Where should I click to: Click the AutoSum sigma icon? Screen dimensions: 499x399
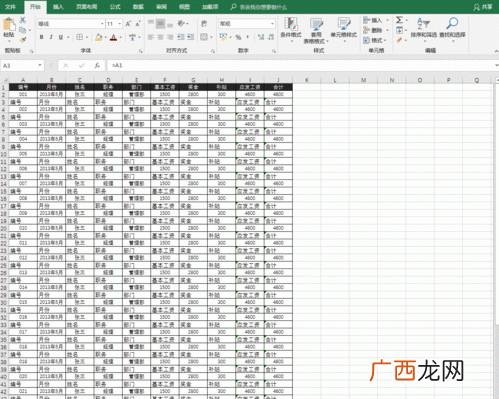click(399, 20)
